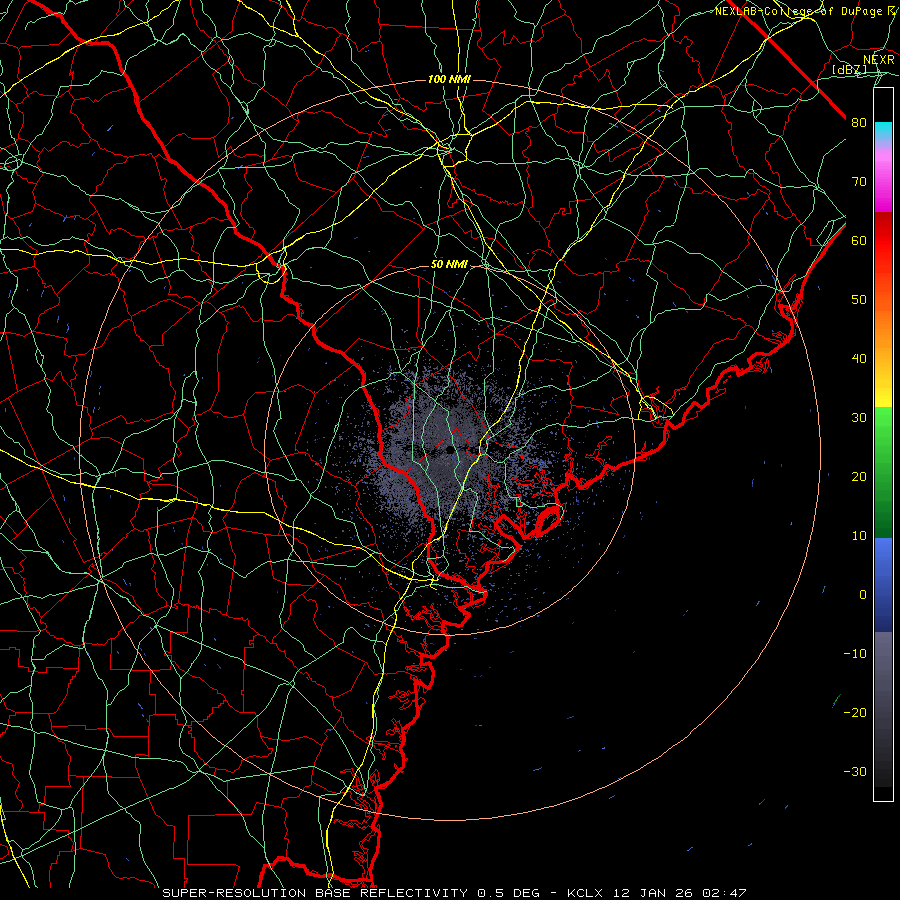Click the 40 value on dBZ scale
Viewport: 900px width, 900px height.
pos(859,359)
